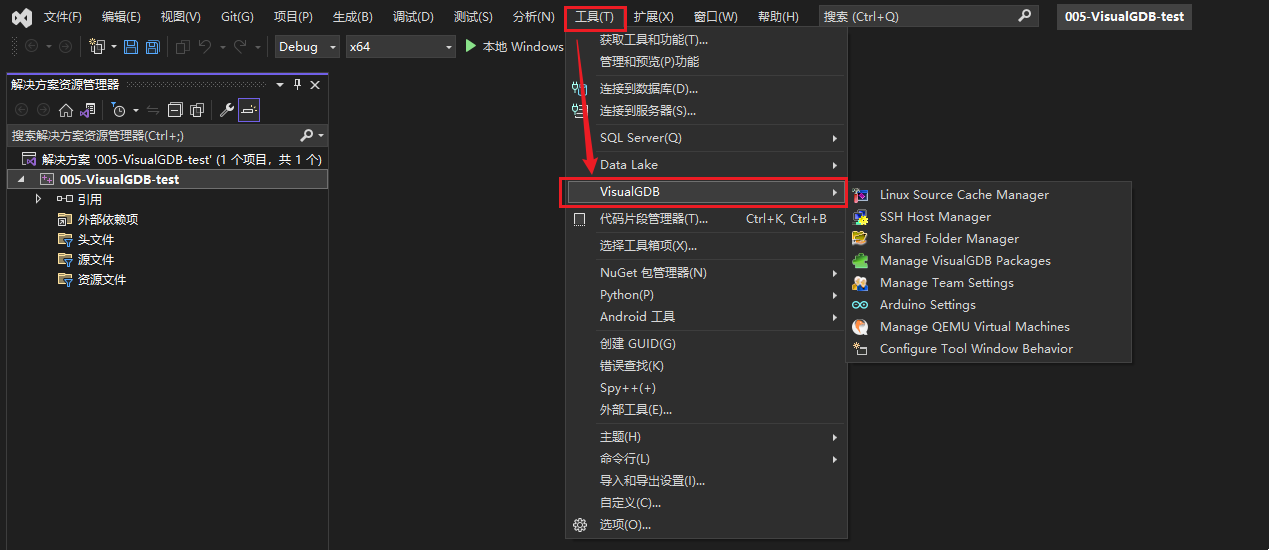The width and height of the screenshot is (1269, 550).
Task: Select 导入和导出设置(I)... menu item
Action: point(706,481)
